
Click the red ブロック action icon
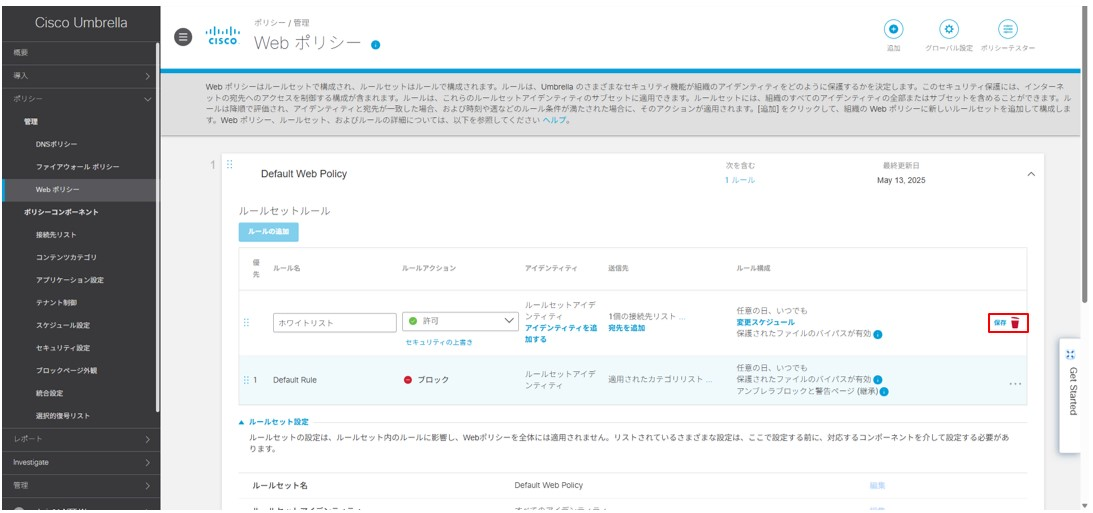click(x=408, y=380)
